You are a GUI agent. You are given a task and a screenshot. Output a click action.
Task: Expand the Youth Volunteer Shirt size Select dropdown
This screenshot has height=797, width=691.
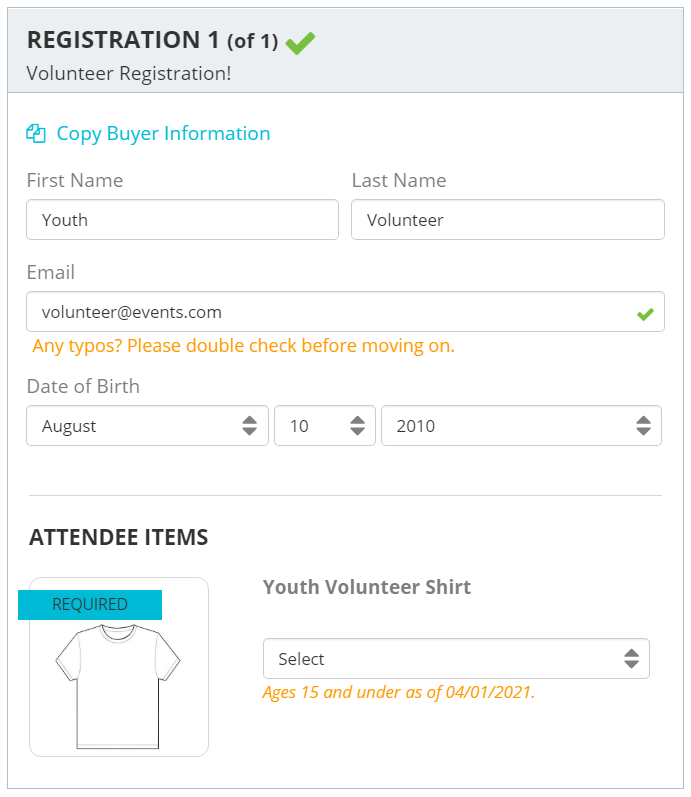pos(456,659)
